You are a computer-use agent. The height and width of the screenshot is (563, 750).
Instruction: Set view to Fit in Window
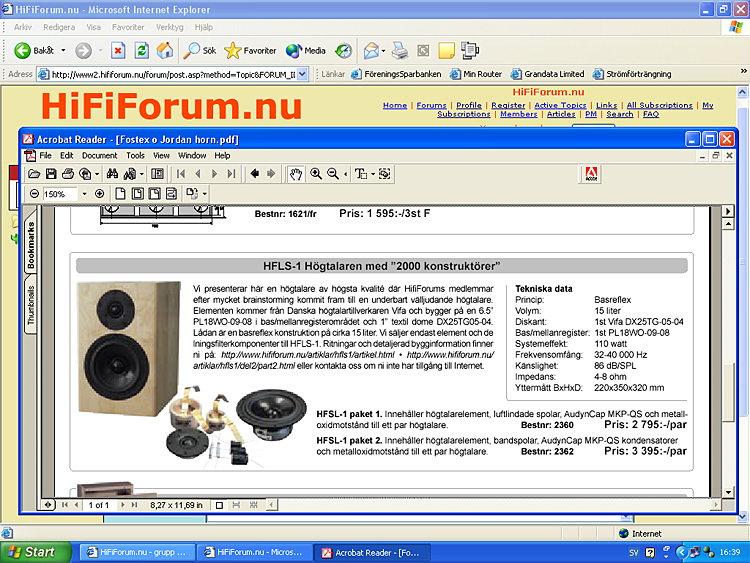point(138,194)
